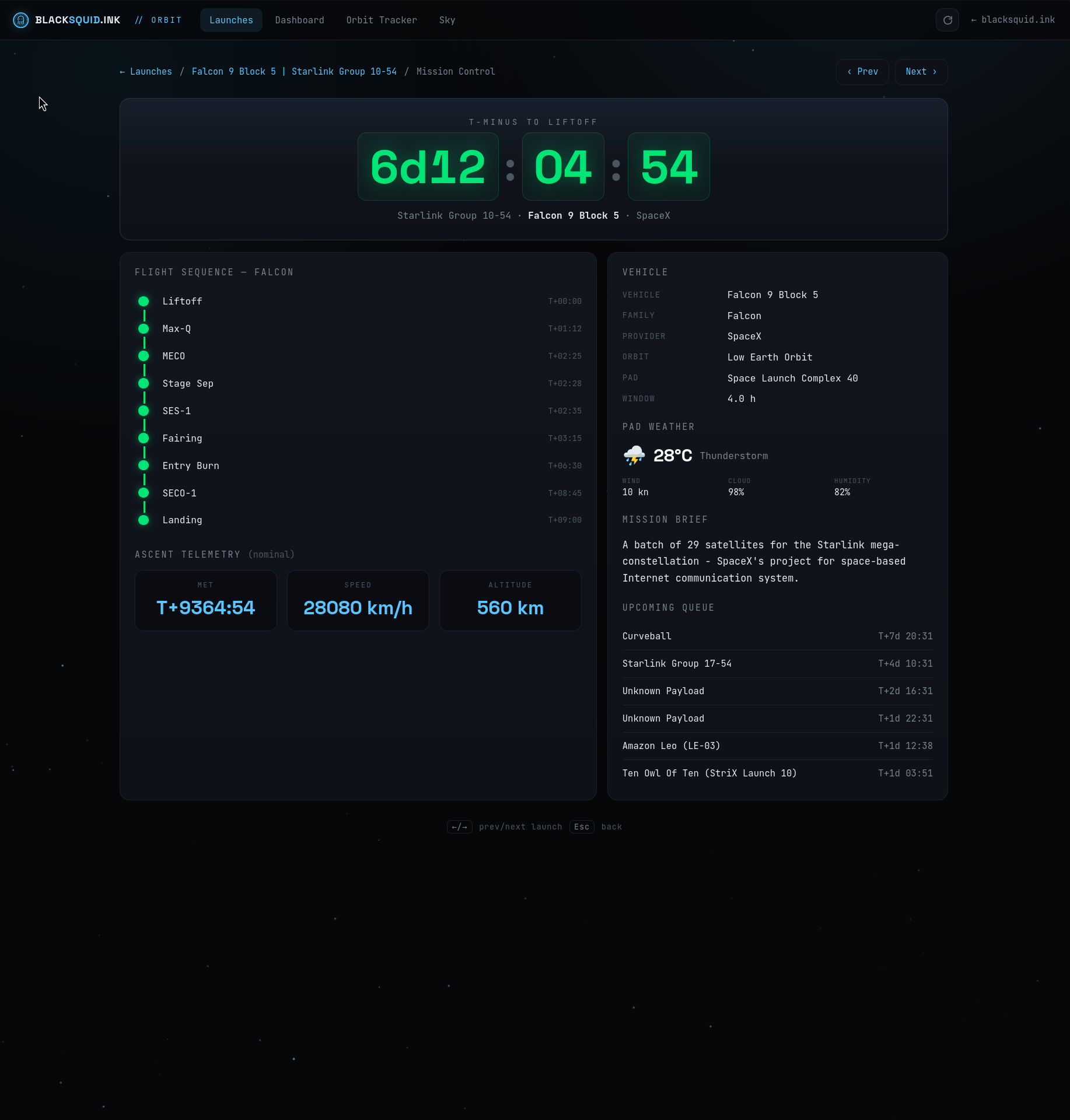The height and width of the screenshot is (1120, 1070).
Task: Click the 98% cloud value
Action: tap(736, 492)
